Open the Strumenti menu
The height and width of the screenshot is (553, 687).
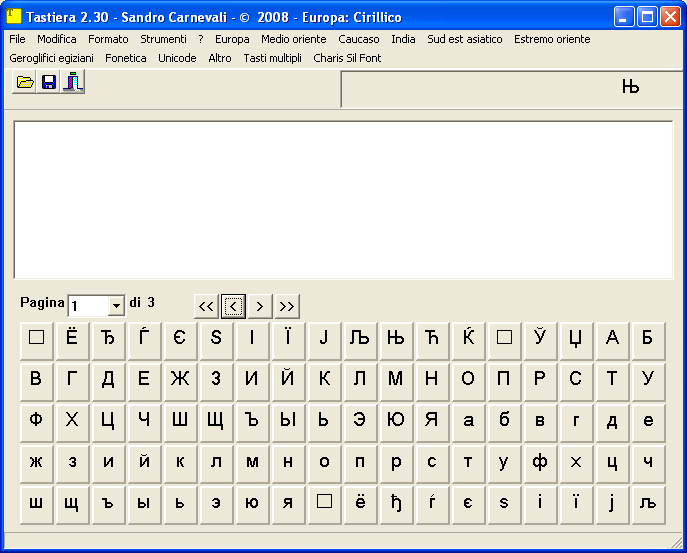163,39
